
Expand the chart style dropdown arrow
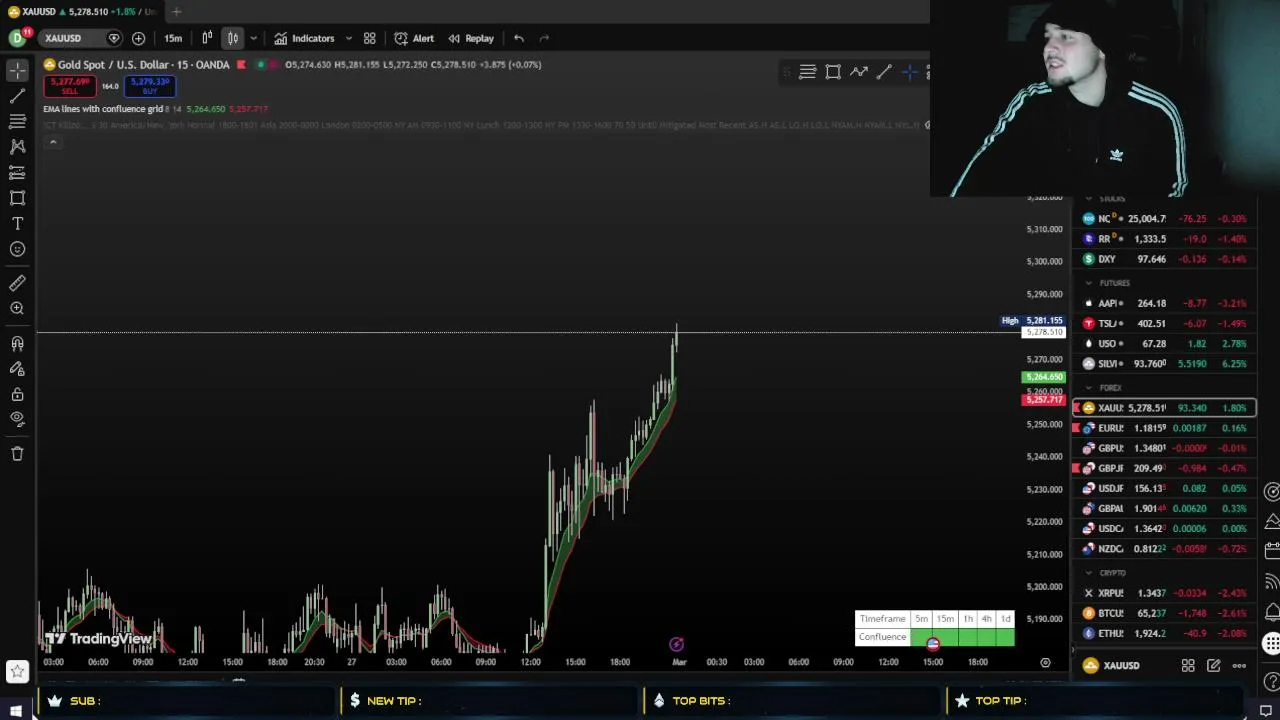coord(253,38)
